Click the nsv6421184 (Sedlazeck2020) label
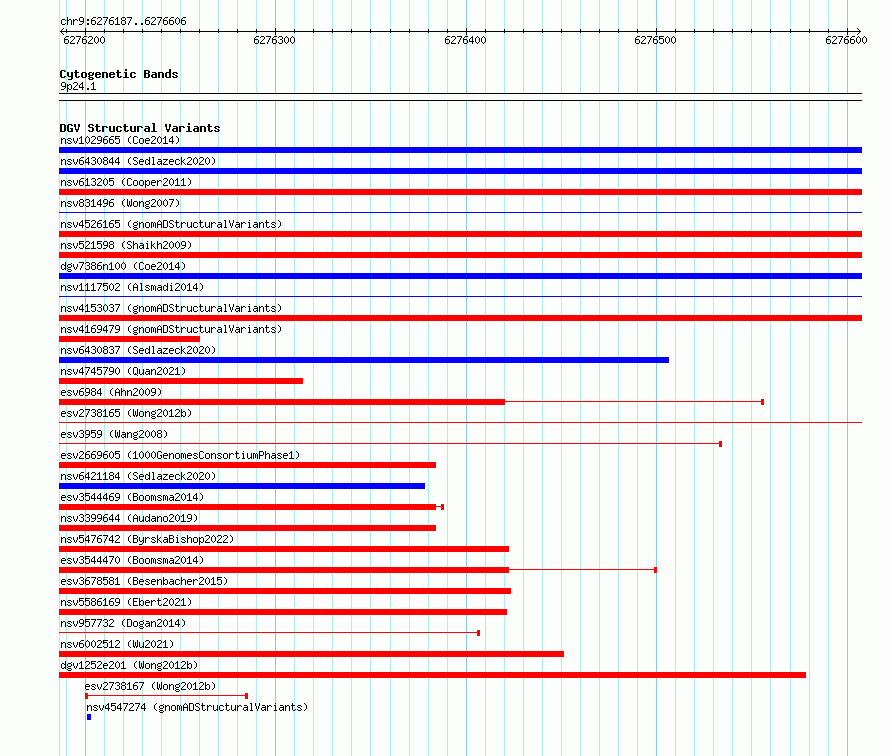The image size is (890, 756). (x=138, y=476)
